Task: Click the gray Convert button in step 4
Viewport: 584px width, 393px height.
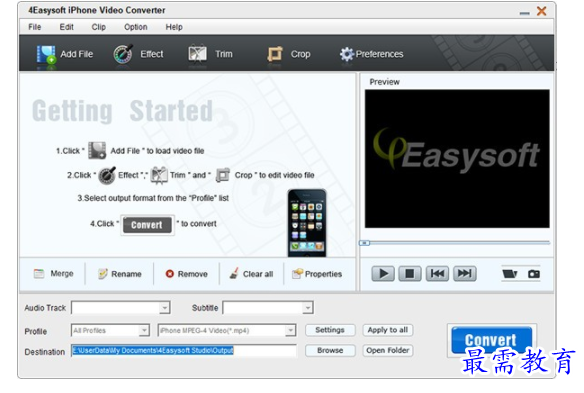Action: tap(147, 225)
